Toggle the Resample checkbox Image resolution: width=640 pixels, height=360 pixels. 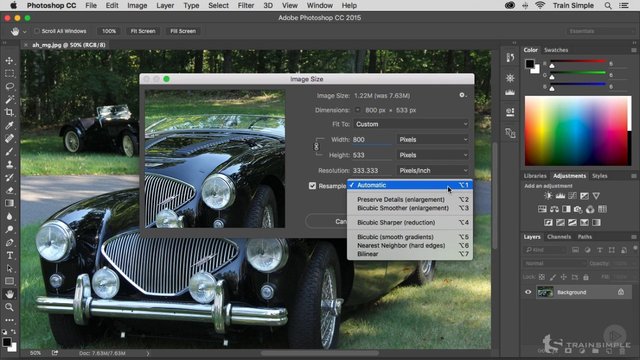tap(313, 186)
